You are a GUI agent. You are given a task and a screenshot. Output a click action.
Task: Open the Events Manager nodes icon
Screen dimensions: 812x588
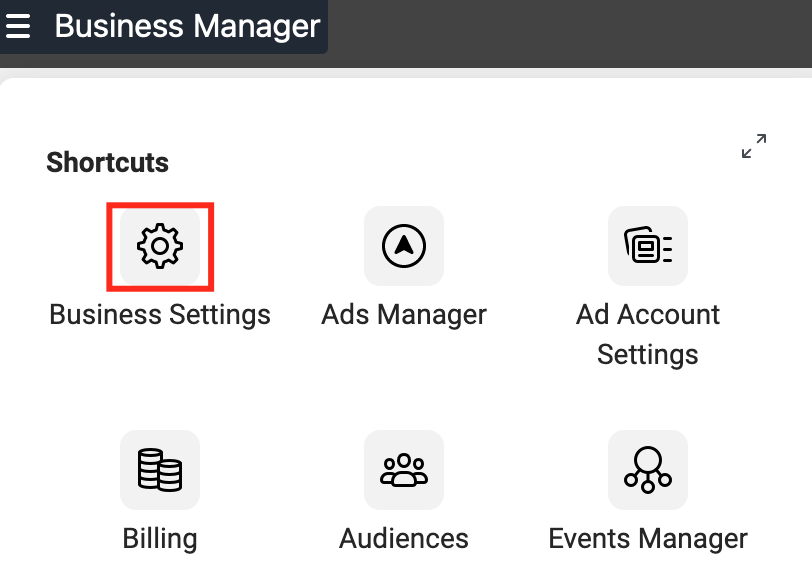tap(648, 470)
